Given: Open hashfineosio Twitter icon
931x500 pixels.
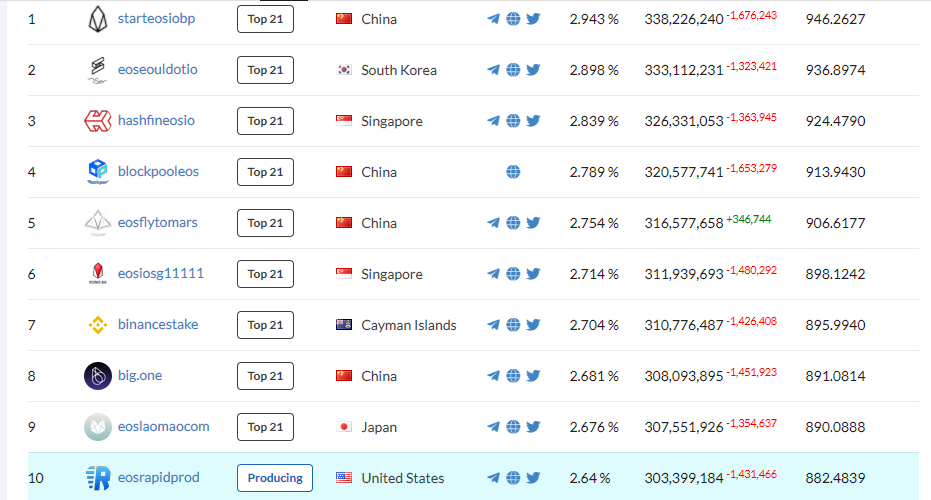Looking at the screenshot, I should pos(533,121).
